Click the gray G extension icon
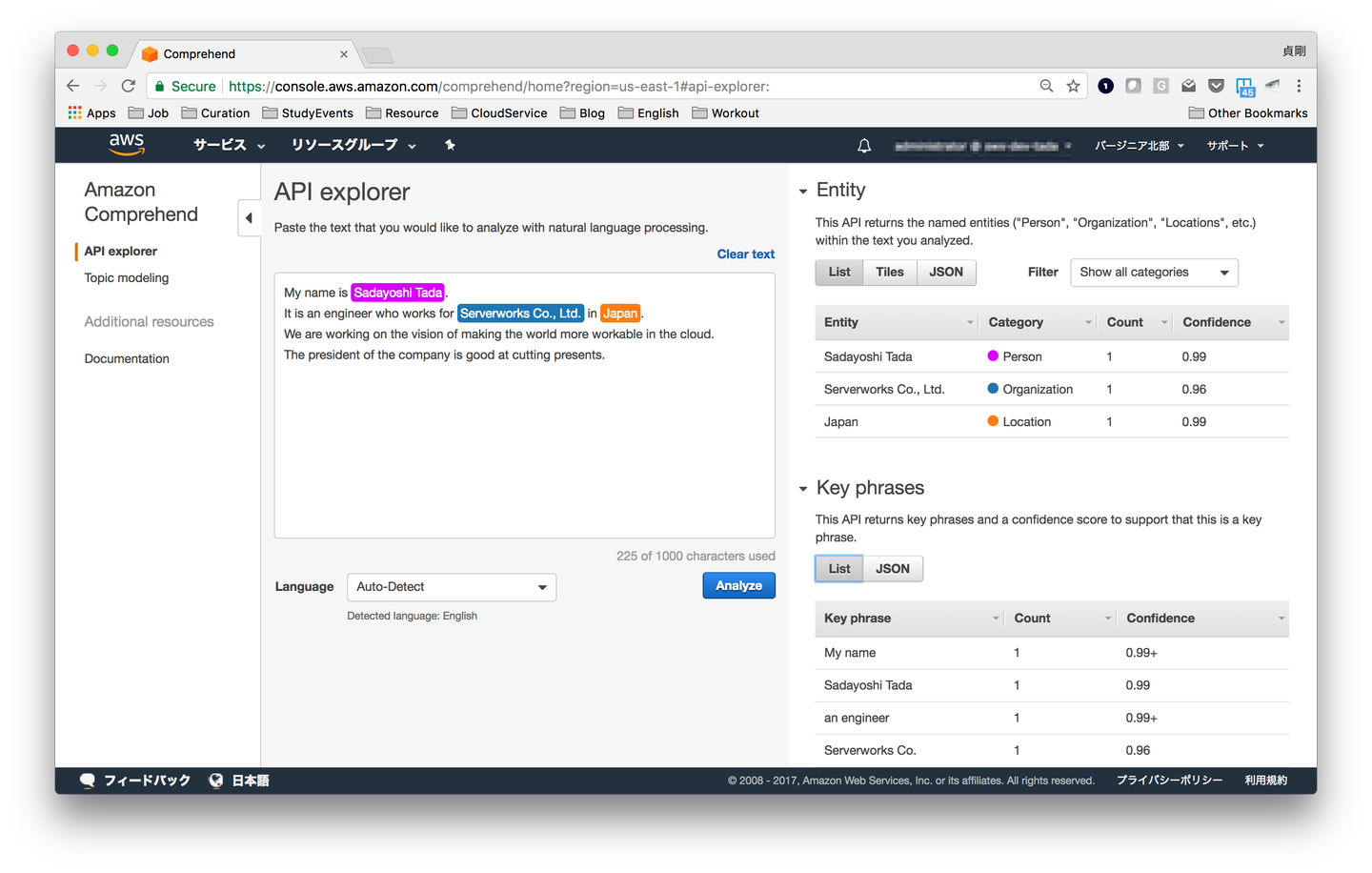This screenshot has height=873, width=1372. [1160, 86]
